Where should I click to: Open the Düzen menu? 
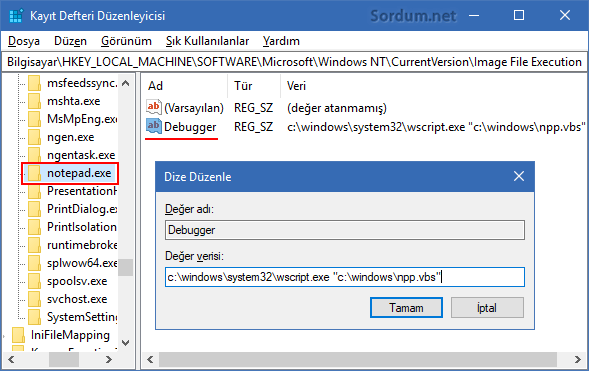tap(70, 41)
